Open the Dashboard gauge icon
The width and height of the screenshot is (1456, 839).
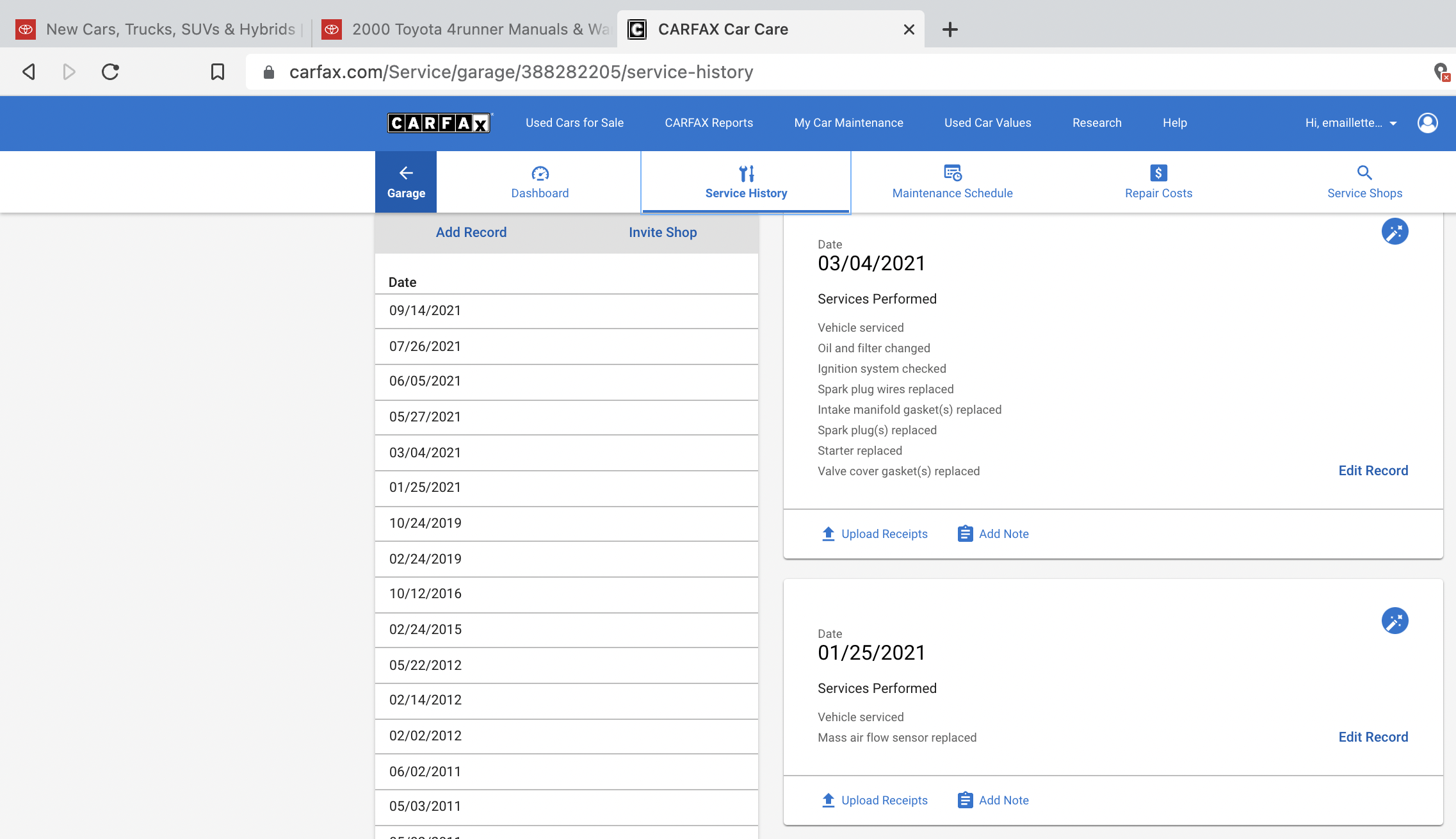pos(540,173)
